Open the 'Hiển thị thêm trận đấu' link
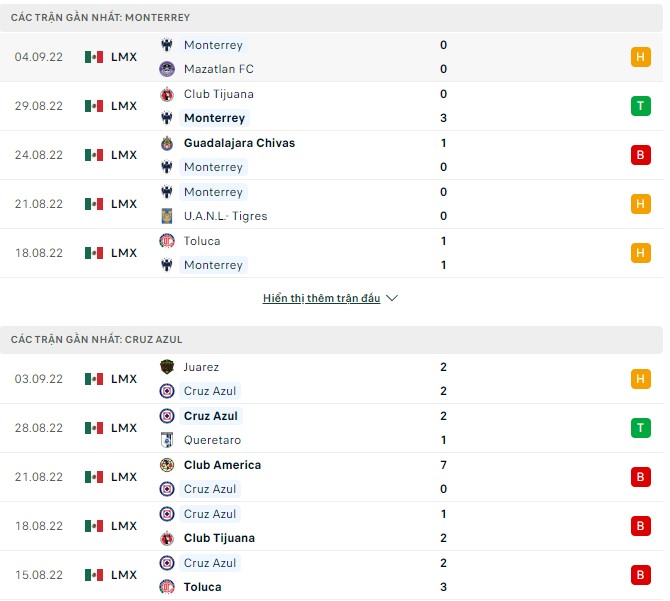The image size is (670, 601). [x=321, y=298]
